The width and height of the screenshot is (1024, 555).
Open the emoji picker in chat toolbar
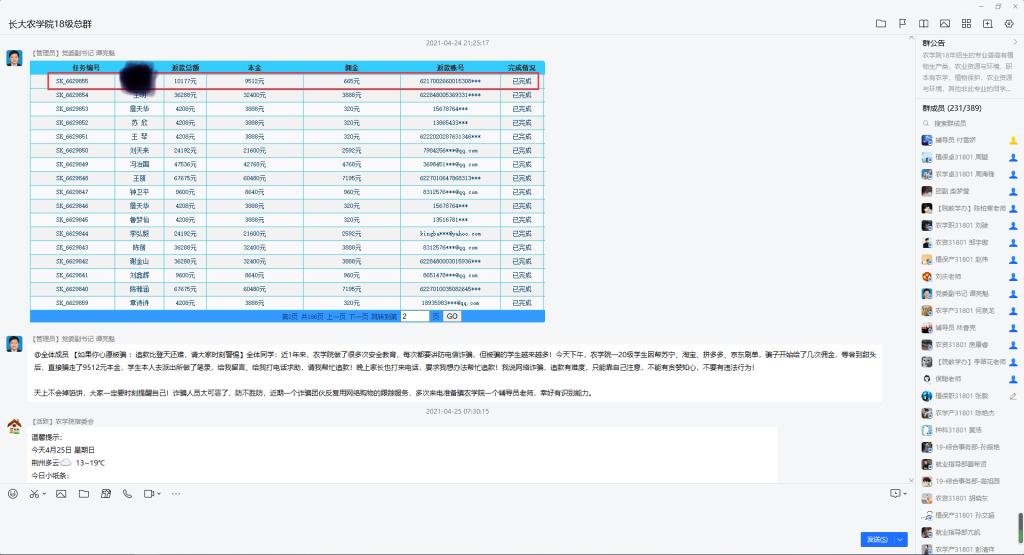tap(12, 493)
